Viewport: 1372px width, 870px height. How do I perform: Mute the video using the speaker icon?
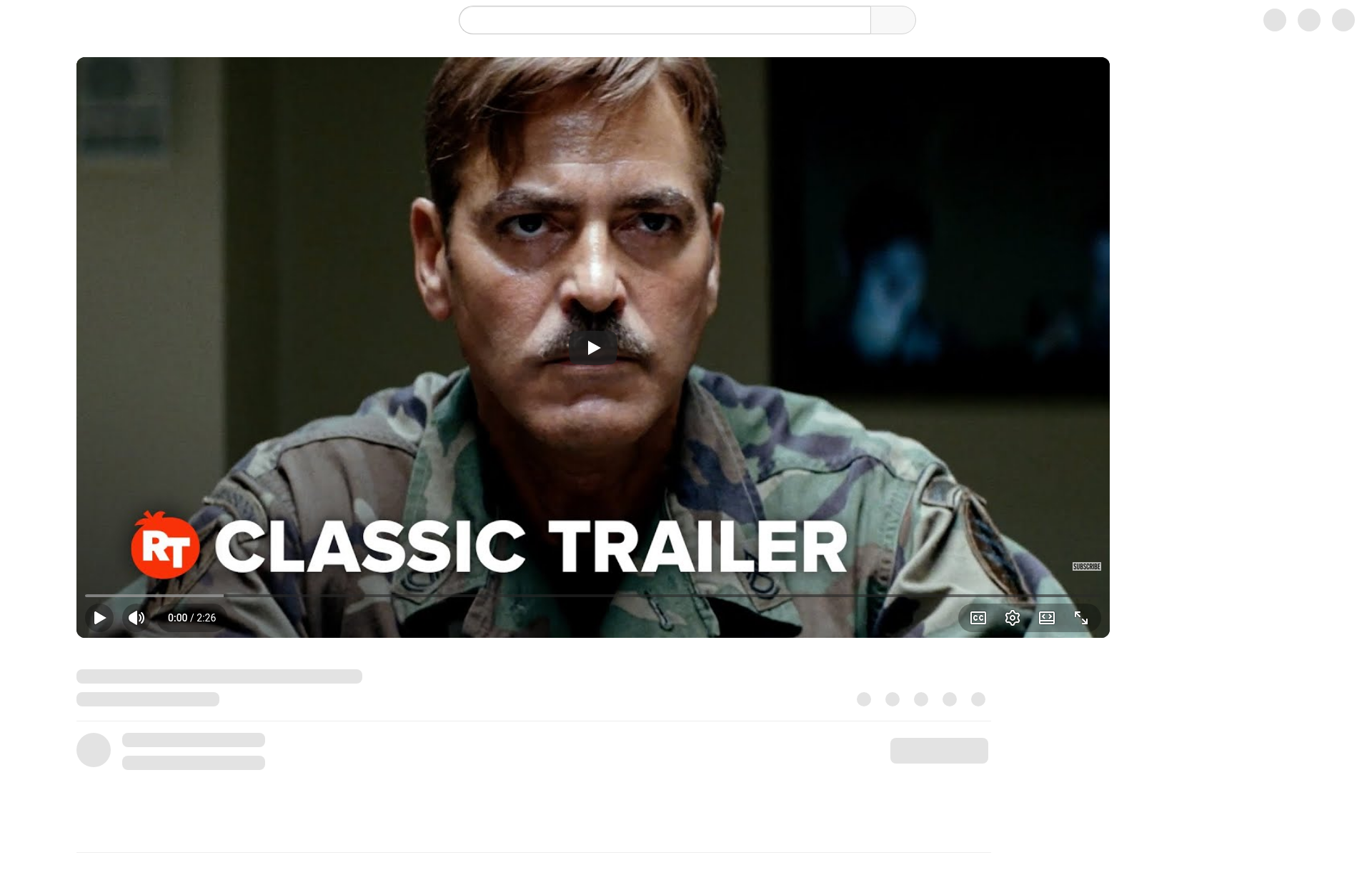136,618
